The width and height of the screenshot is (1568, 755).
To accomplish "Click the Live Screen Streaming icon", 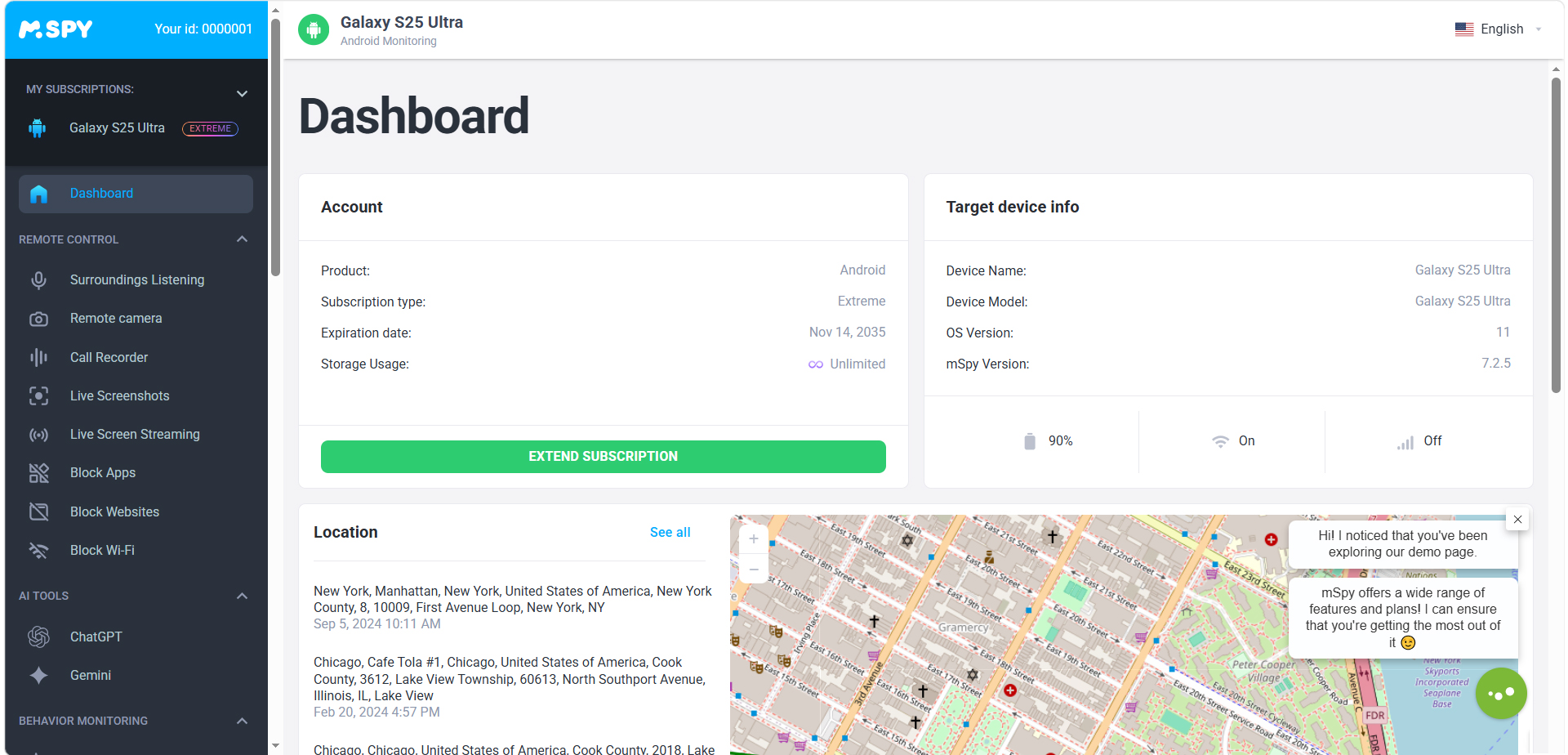I will tap(38, 435).
